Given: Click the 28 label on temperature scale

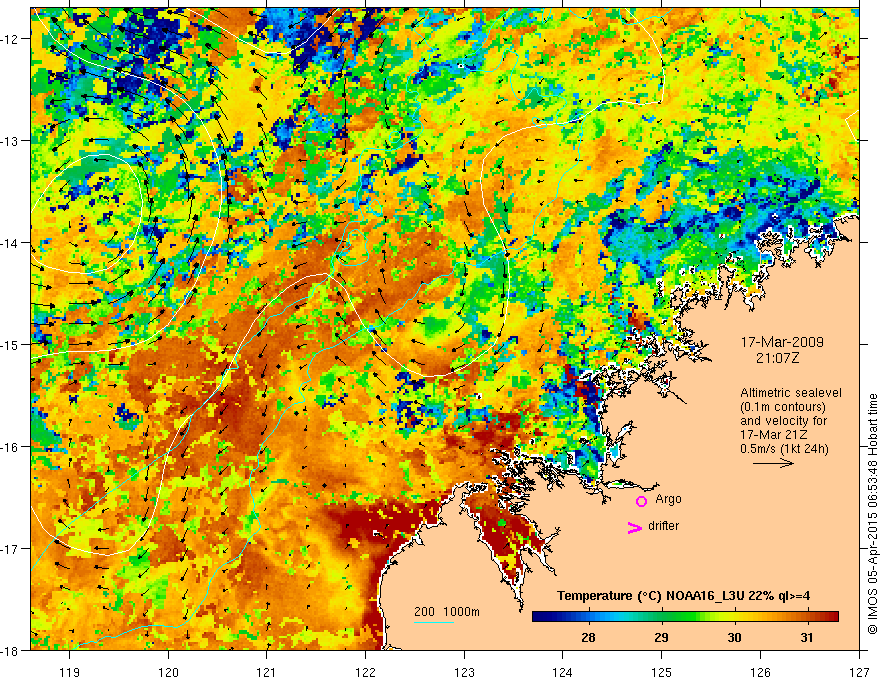Looking at the screenshot, I should point(588,637).
